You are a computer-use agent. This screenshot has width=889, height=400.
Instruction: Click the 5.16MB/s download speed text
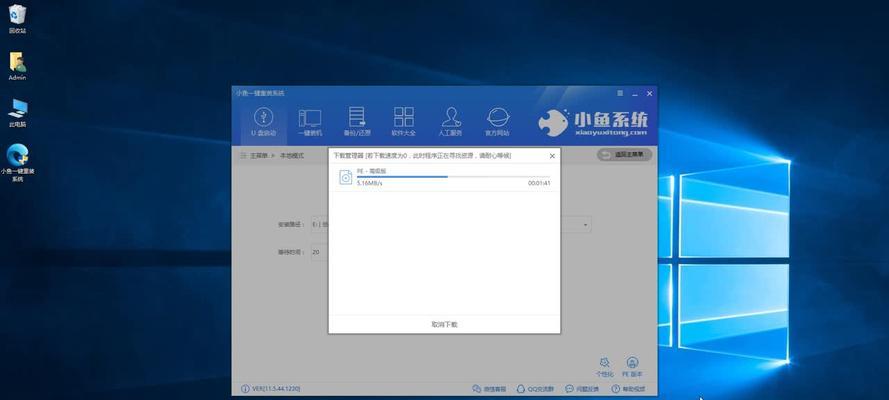tap(370, 184)
